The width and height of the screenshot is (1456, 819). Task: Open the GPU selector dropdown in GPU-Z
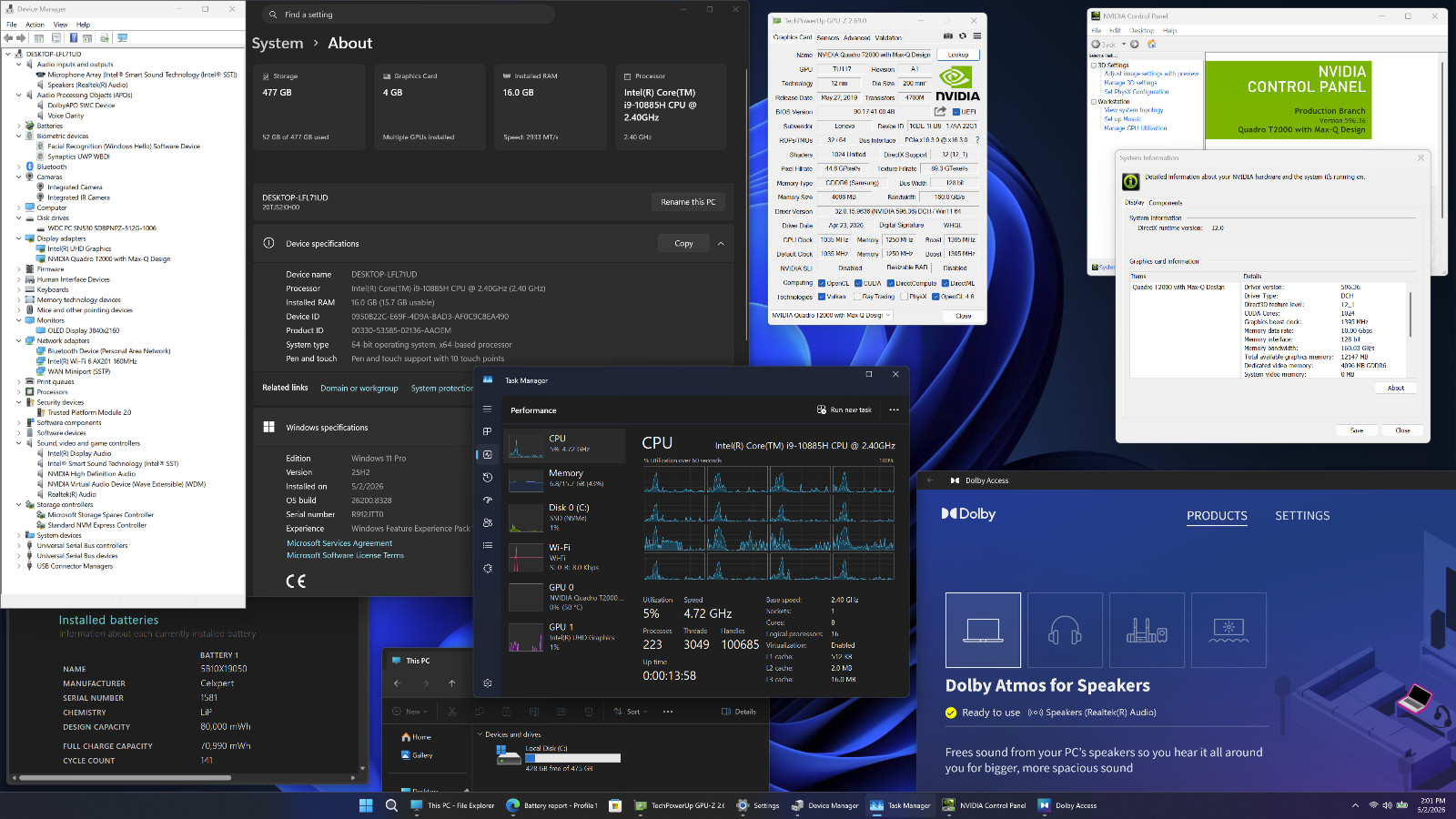tap(832, 316)
